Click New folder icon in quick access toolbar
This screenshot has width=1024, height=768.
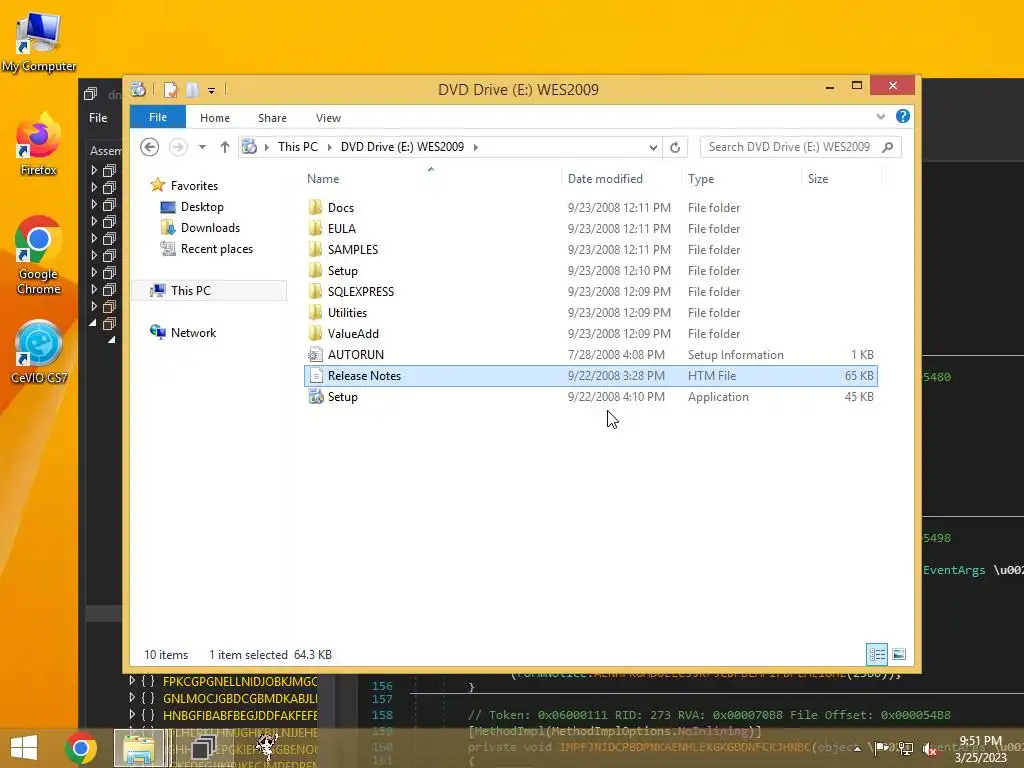pos(192,89)
